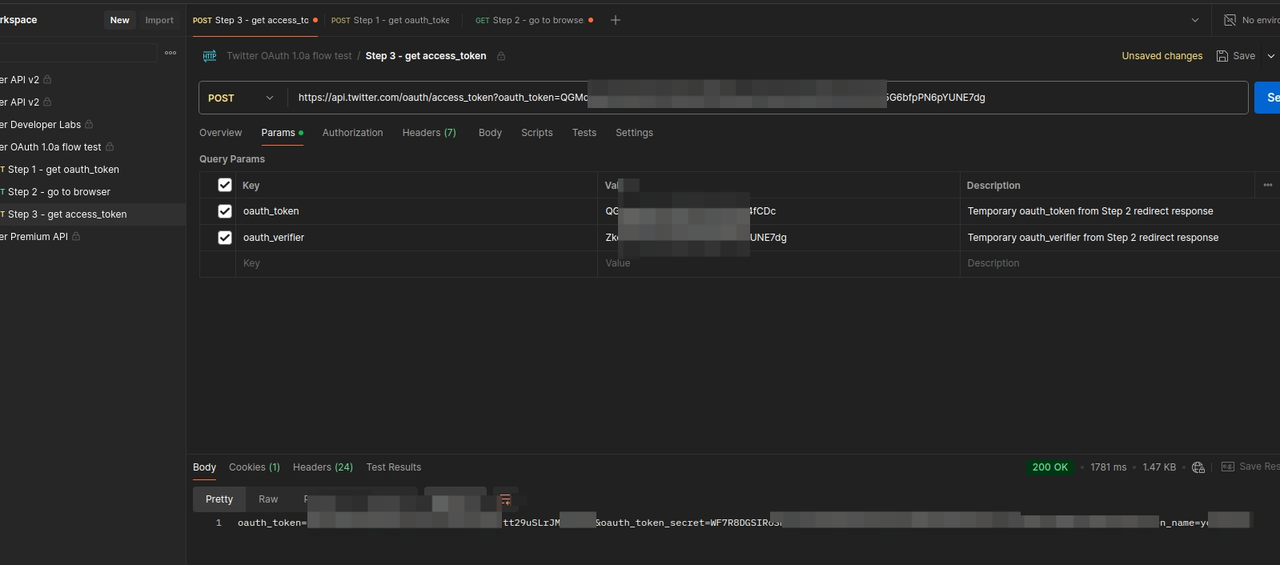Open the request Settings tab
Viewport: 1280px width, 565px height.
pos(634,133)
